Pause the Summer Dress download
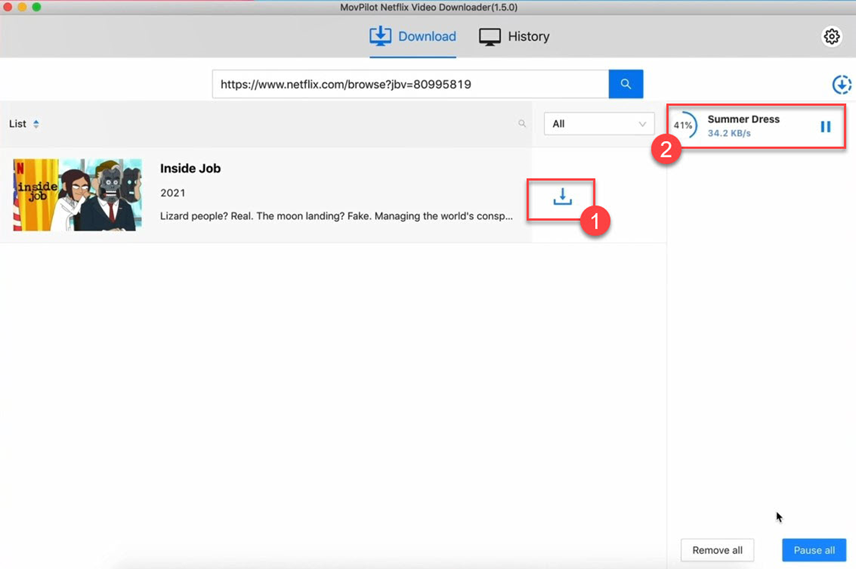Screen dimensions: 856x569 (x=825, y=127)
